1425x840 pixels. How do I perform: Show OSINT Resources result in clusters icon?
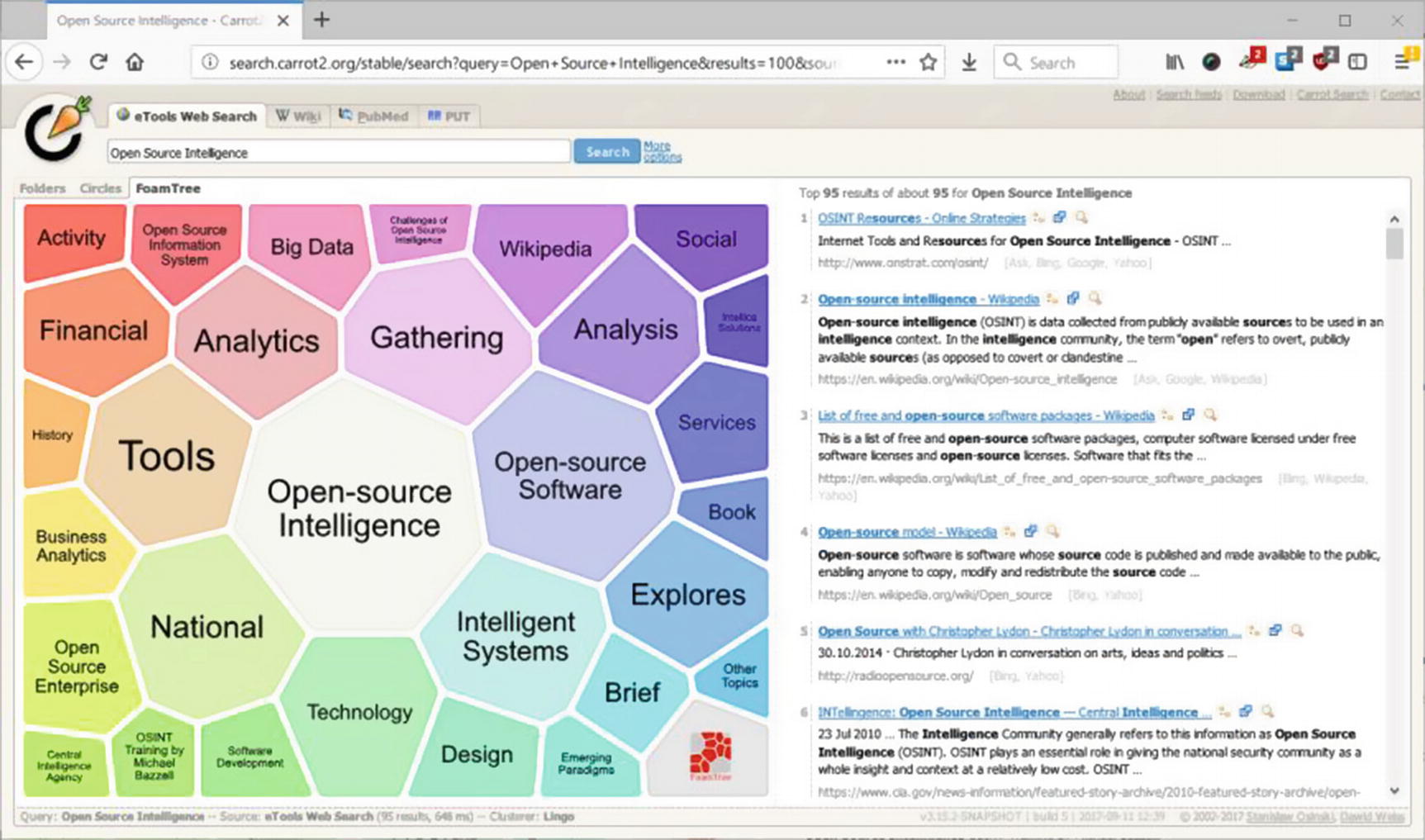1039,218
